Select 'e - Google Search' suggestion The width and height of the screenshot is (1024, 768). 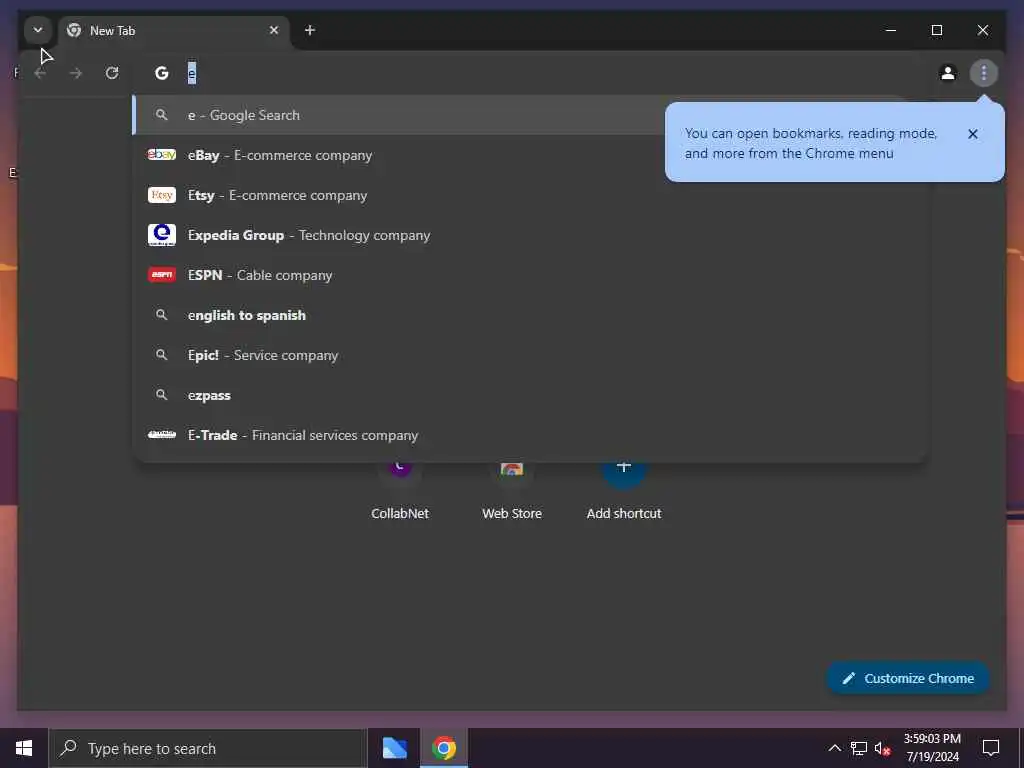click(x=529, y=115)
